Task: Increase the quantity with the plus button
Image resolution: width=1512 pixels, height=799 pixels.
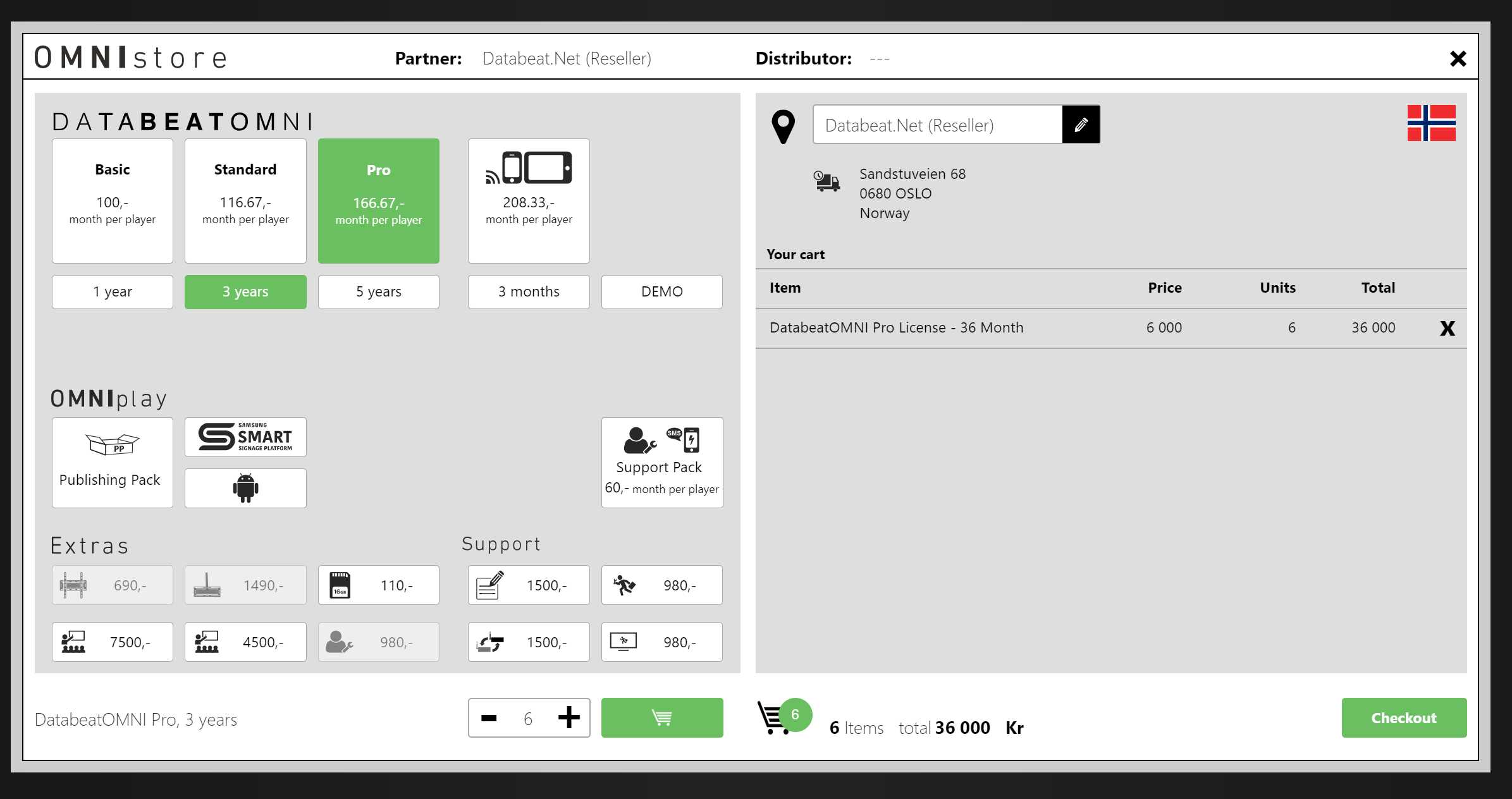Action: [569, 718]
